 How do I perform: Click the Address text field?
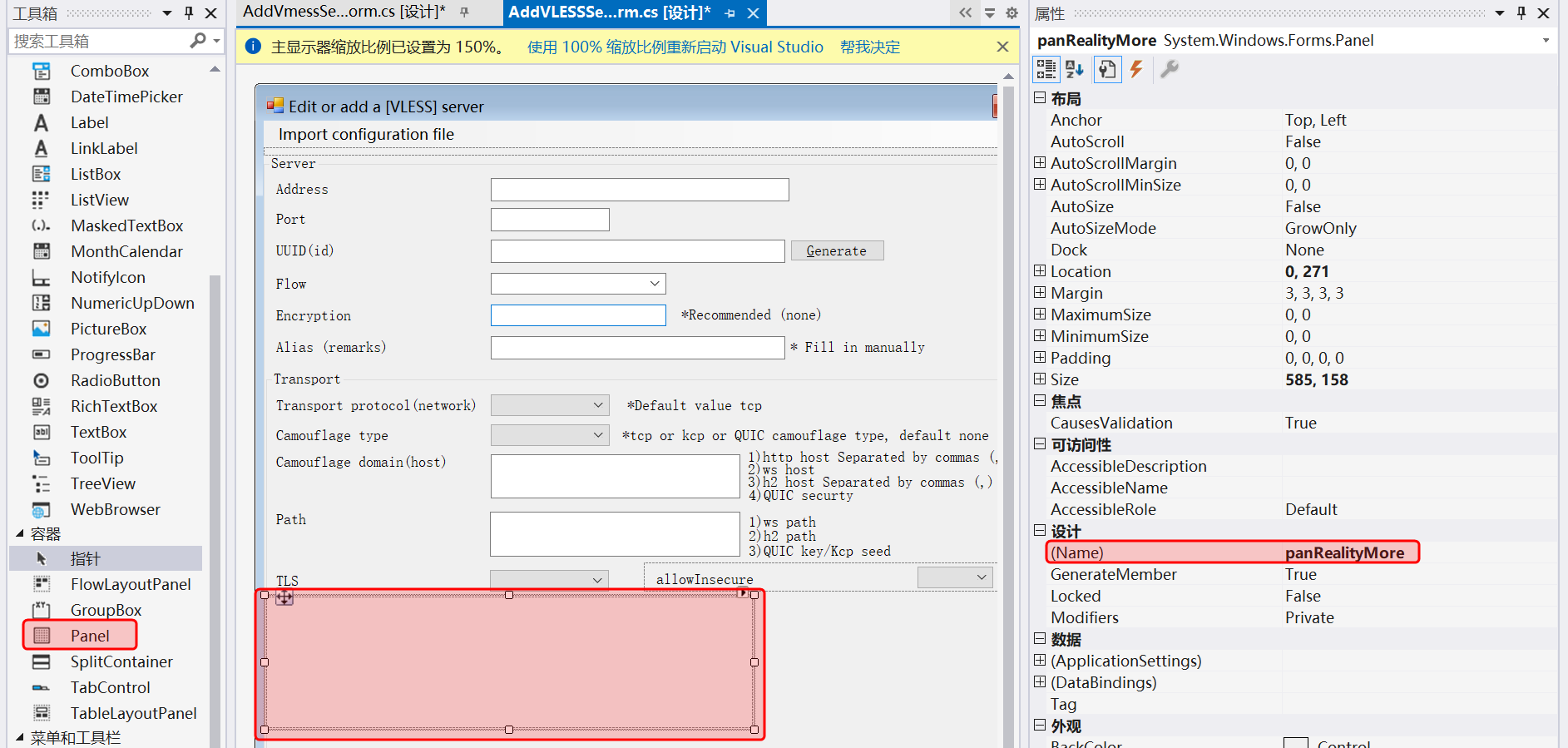[x=639, y=190]
